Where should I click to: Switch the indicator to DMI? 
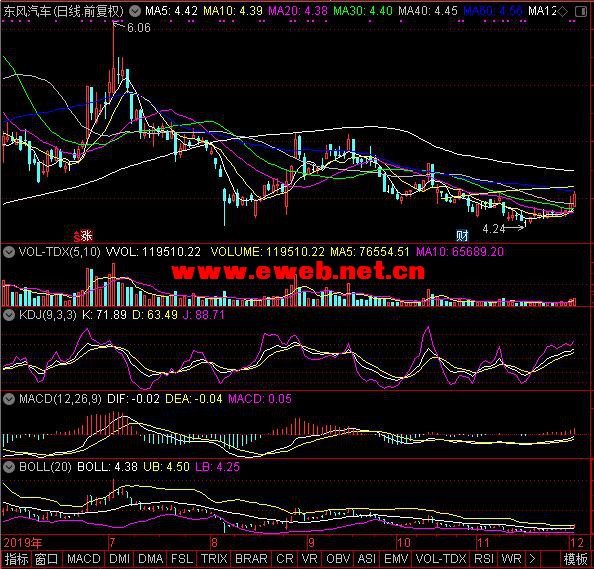(x=119, y=559)
